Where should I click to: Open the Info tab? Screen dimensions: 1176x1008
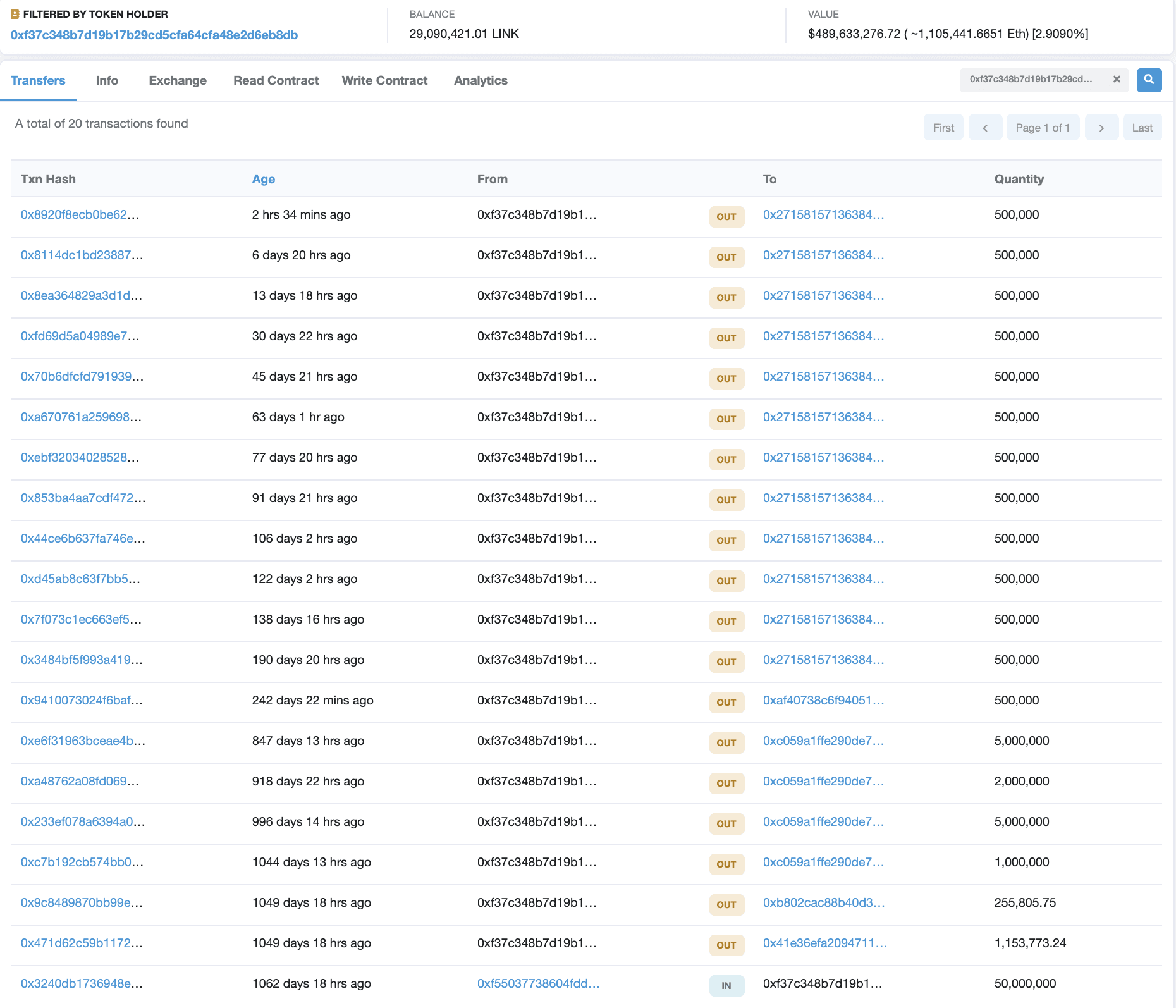click(x=107, y=81)
